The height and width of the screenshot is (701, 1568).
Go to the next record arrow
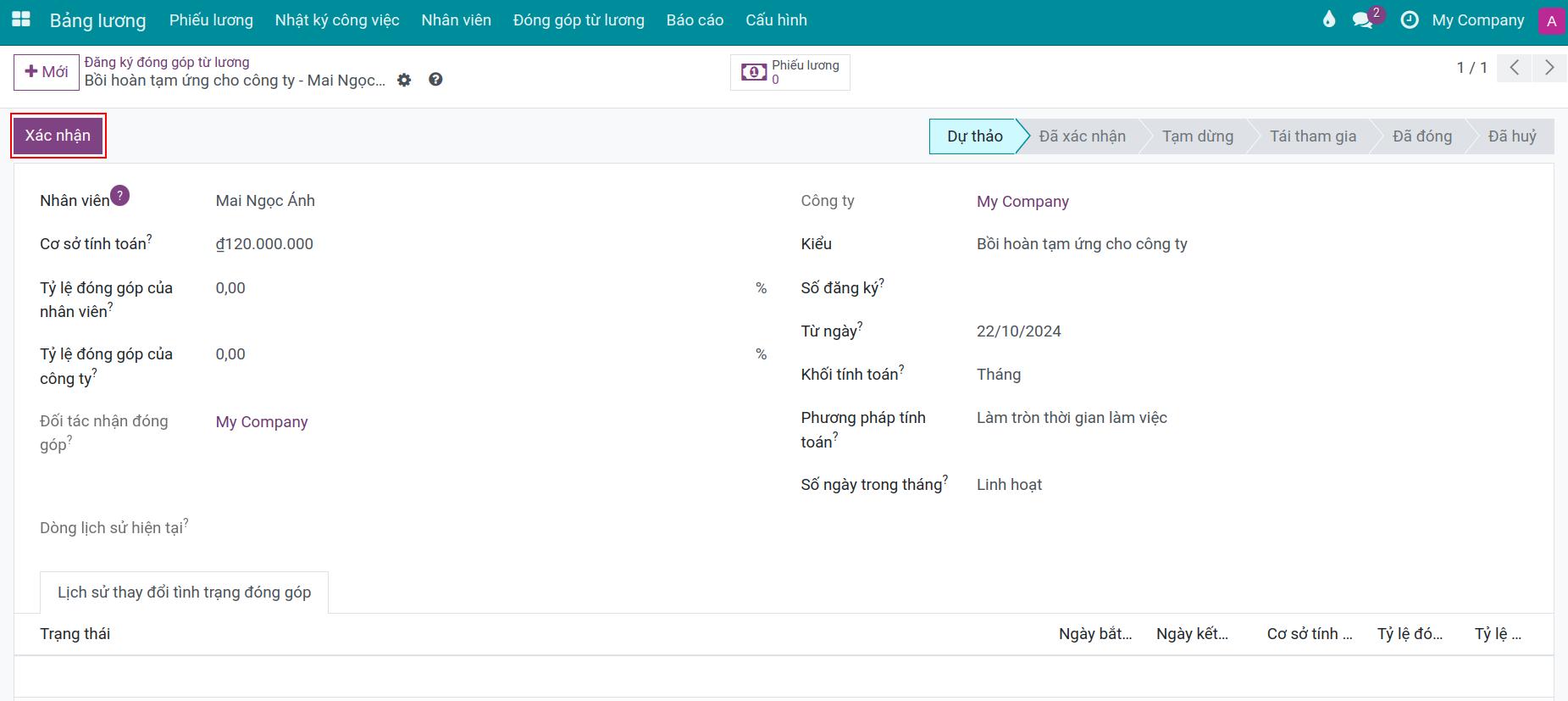pyautogui.click(x=1549, y=68)
